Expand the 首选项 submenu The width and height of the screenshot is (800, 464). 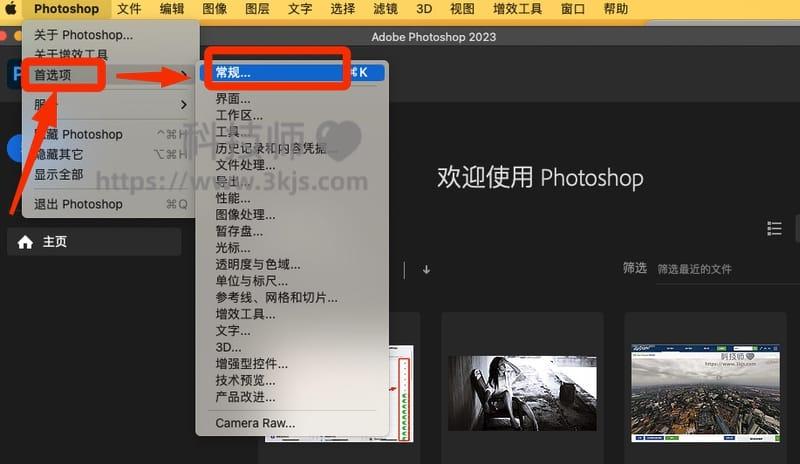point(110,75)
